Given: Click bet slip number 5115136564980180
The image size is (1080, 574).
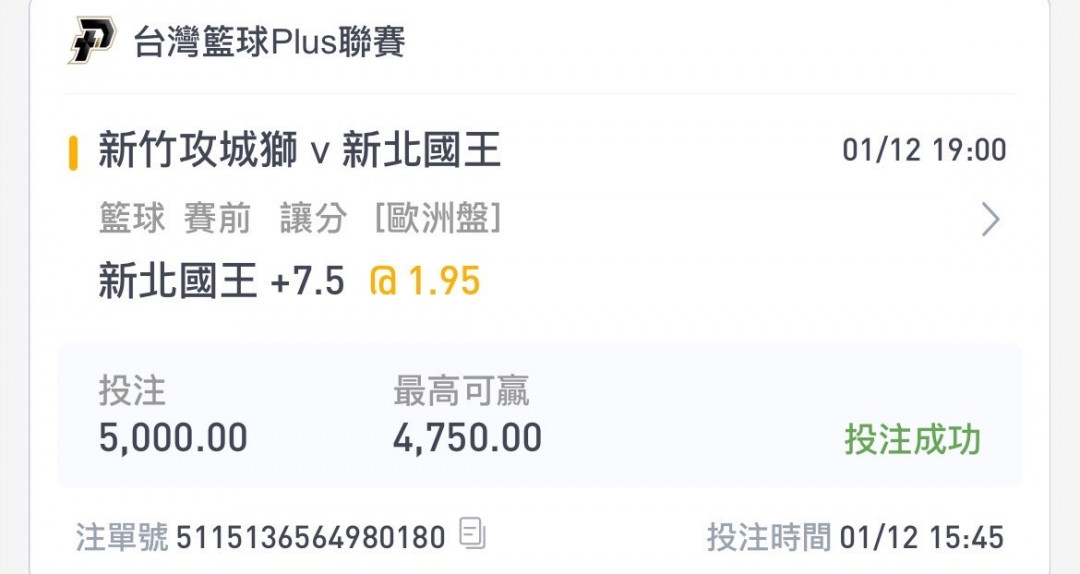Looking at the screenshot, I should pos(311,537).
